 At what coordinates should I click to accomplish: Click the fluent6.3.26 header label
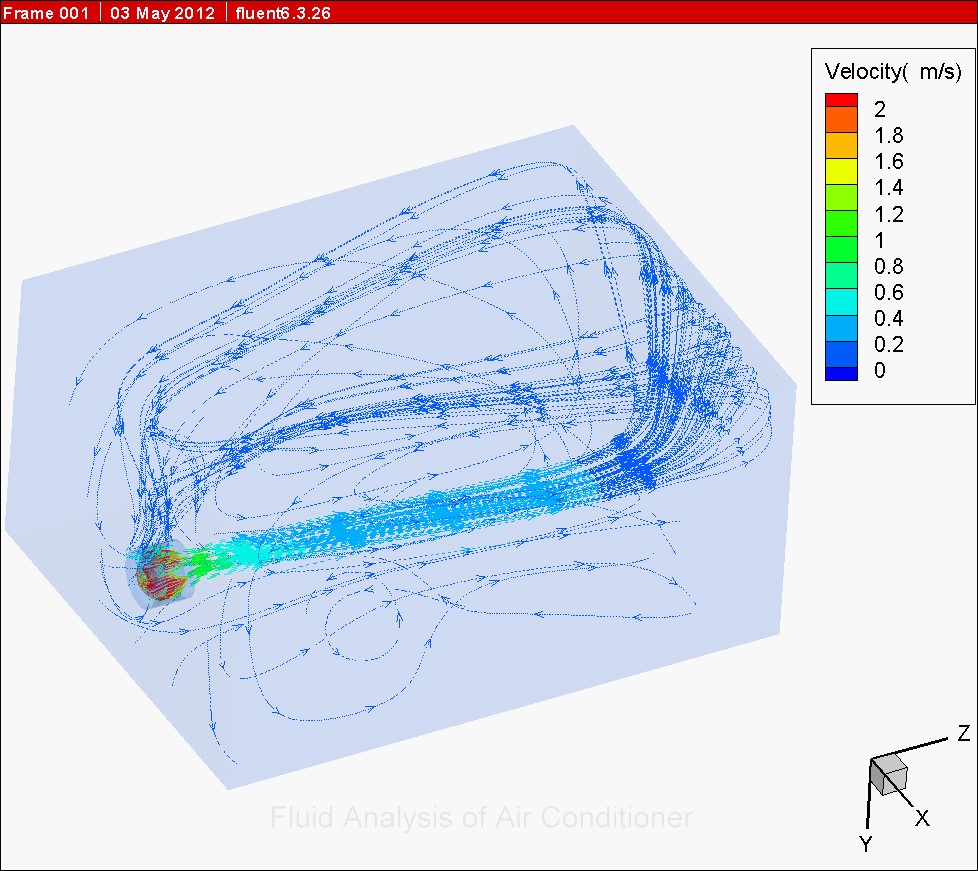pos(284,12)
